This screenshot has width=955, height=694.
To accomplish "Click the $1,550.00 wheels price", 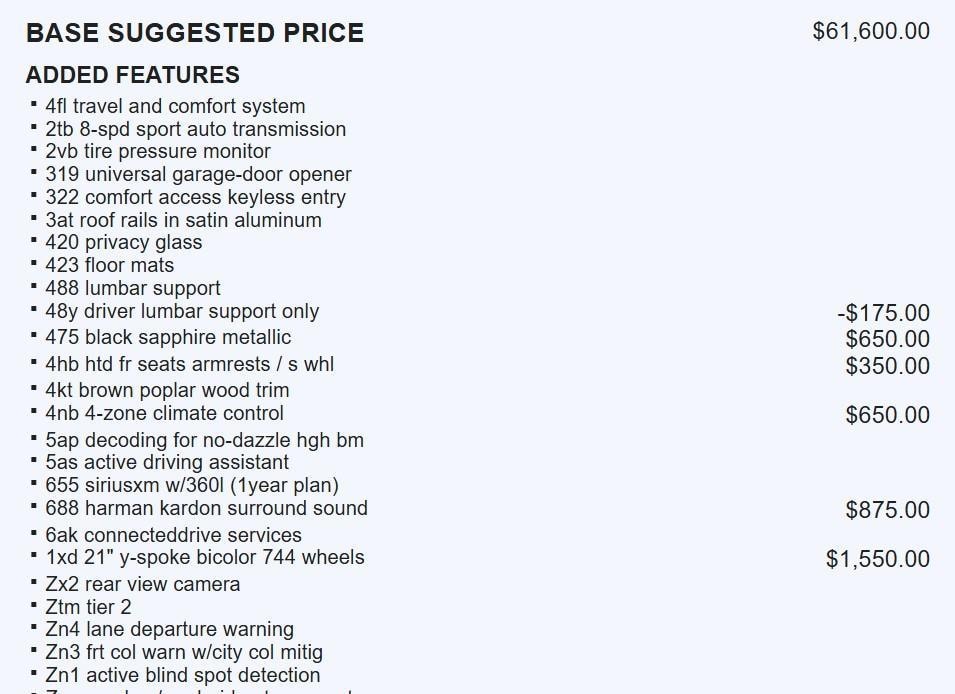I will [878, 559].
